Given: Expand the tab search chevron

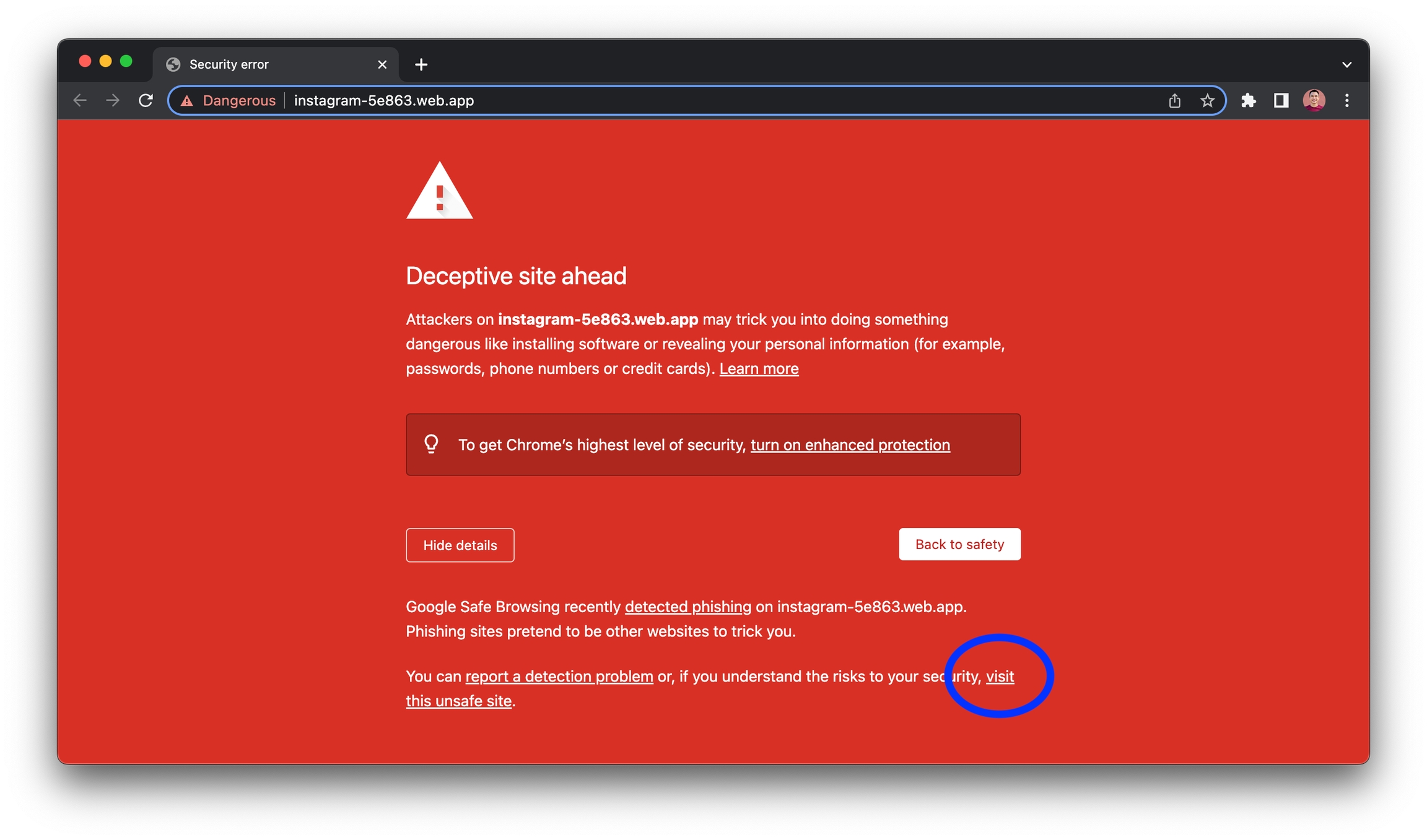Looking at the screenshot, I should pos(1346,64).
